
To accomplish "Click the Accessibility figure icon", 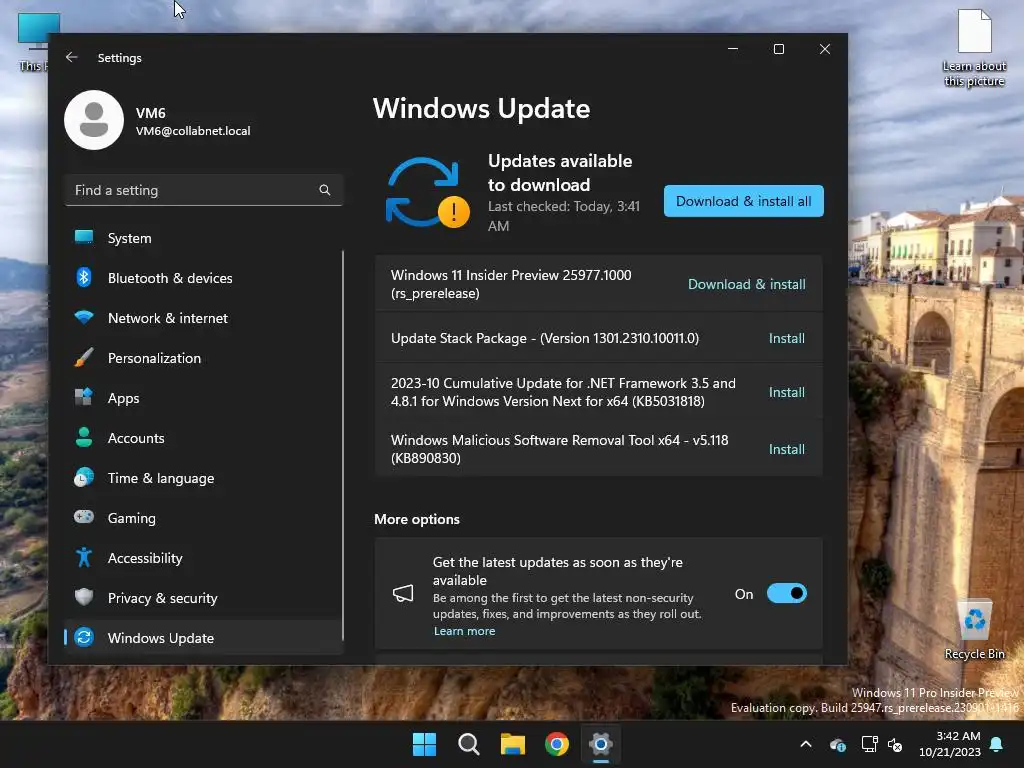I will 84,557.
